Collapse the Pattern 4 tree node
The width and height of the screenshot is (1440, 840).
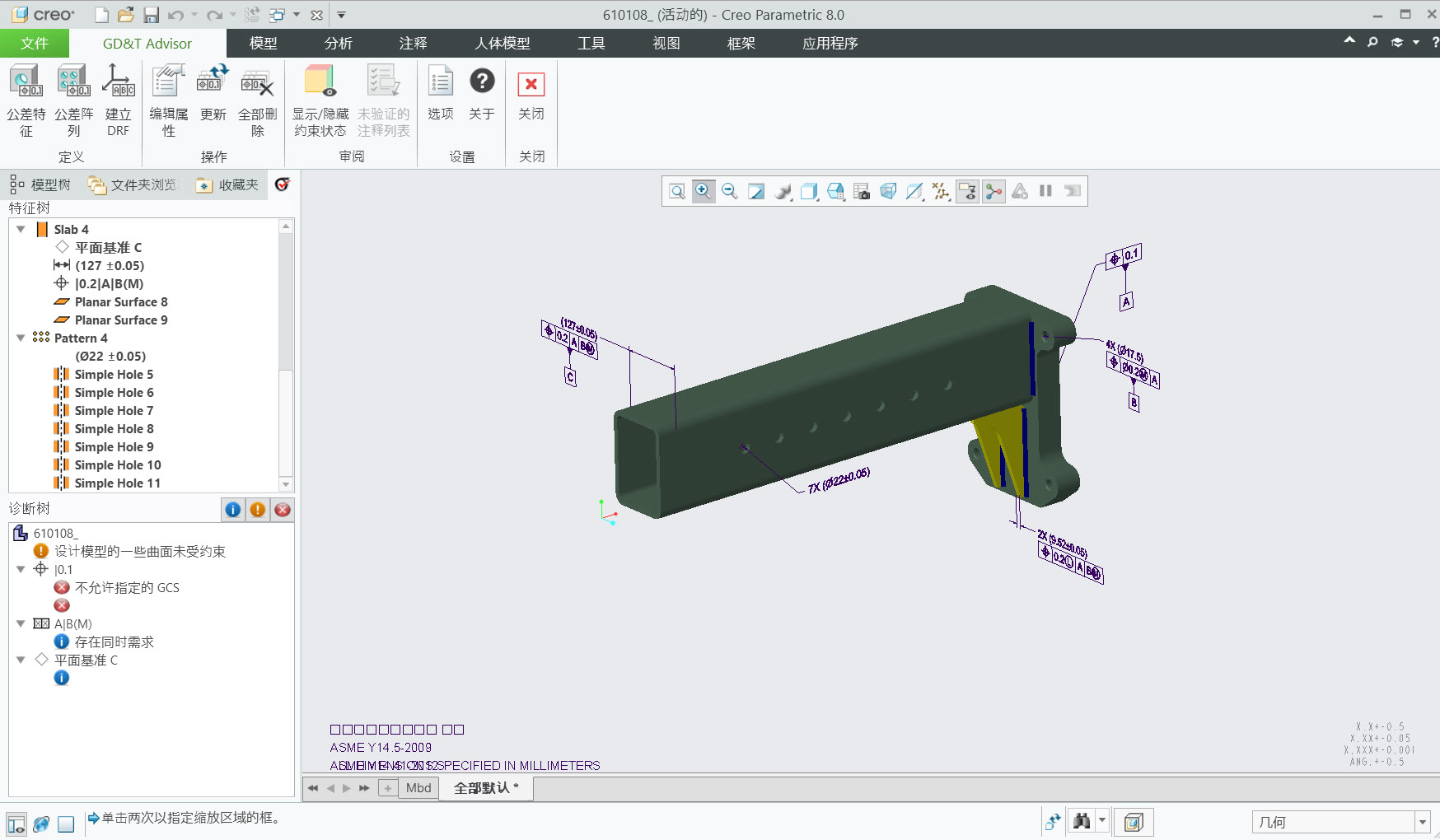pos(21,338)
